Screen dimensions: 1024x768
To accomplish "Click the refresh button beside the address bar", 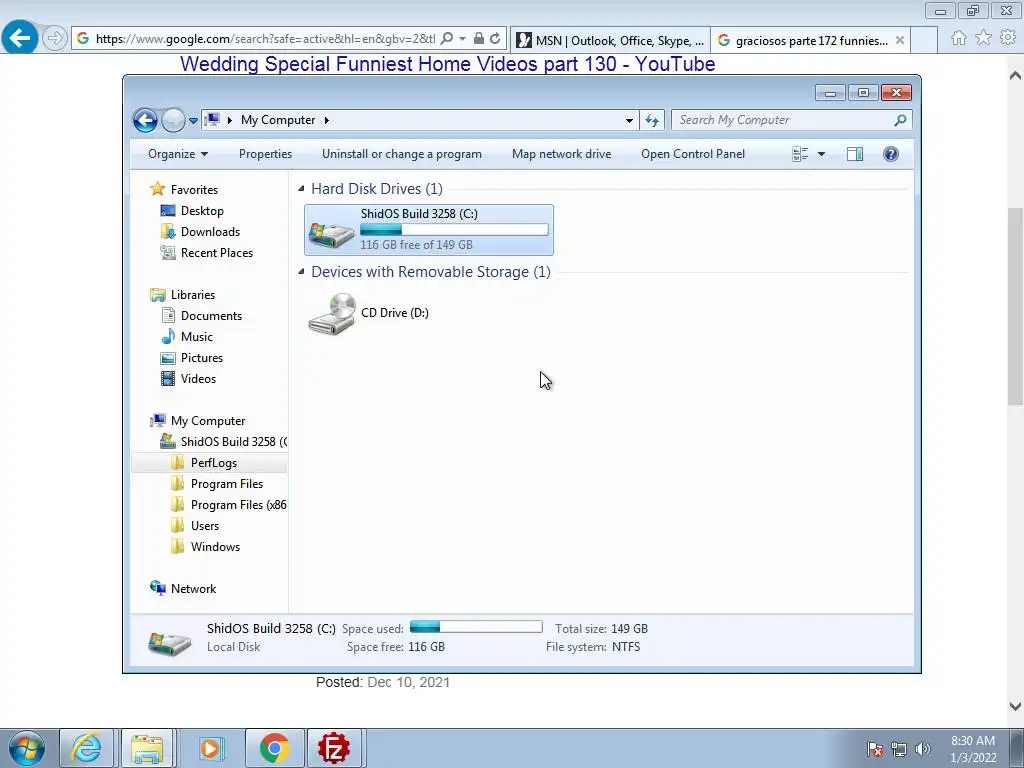I will 652,120.
